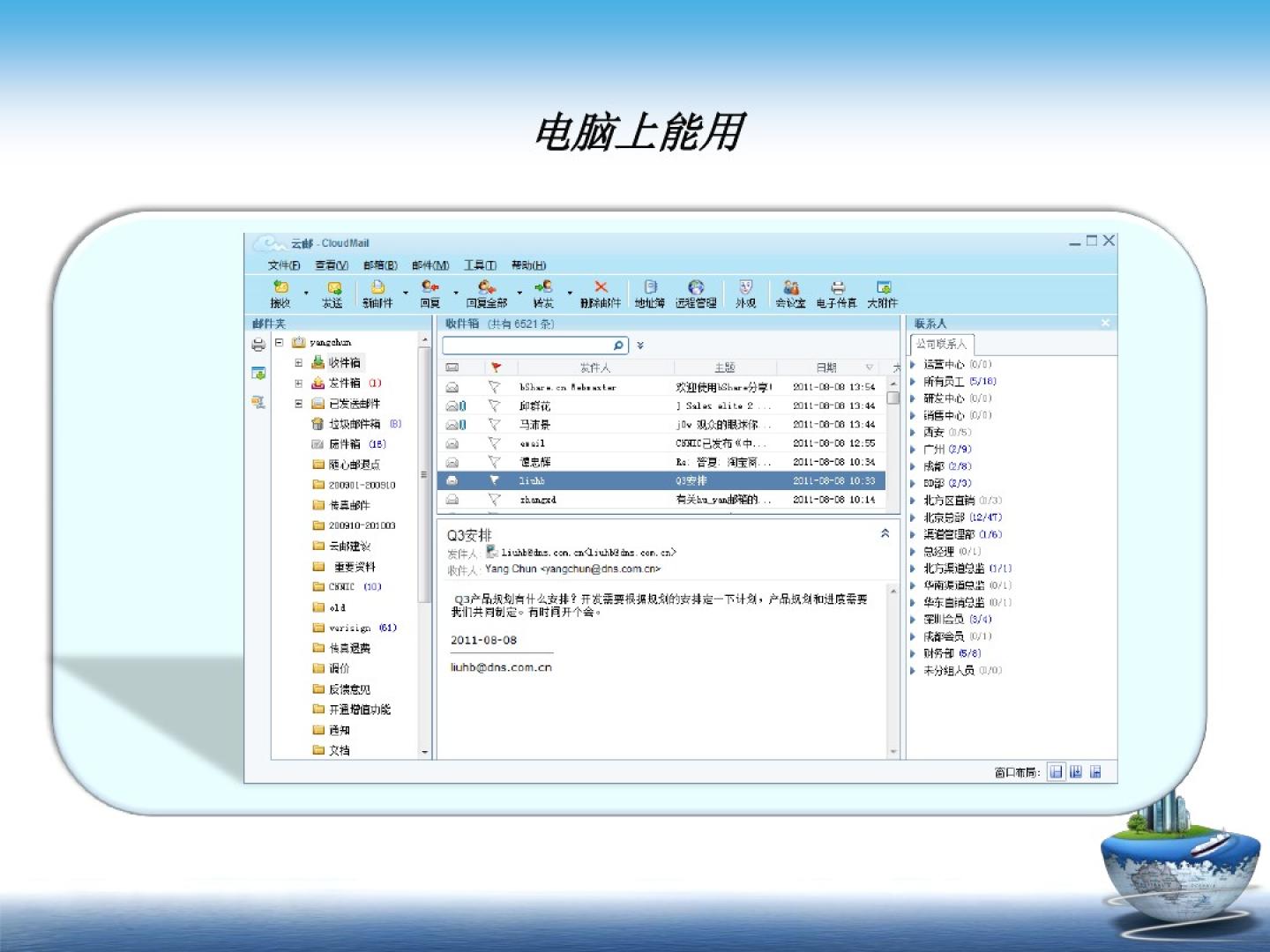Image resolution: width=1270 pixels, height=952 pixels.
Task: Sort the mail list by 日期 column header
Action: tap(826, 368)
